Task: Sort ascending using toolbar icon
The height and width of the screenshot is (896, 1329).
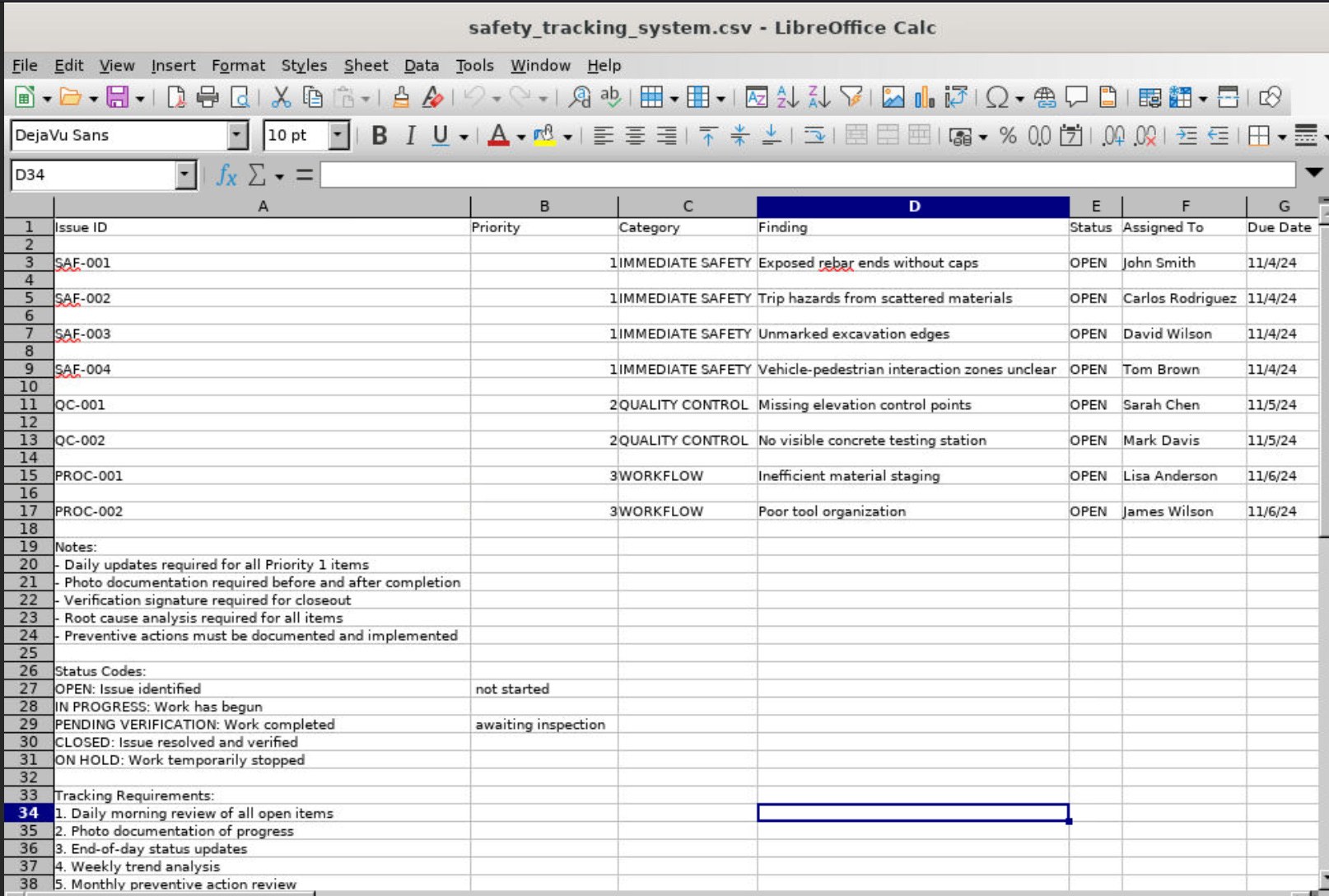Action: click(787, 97)
